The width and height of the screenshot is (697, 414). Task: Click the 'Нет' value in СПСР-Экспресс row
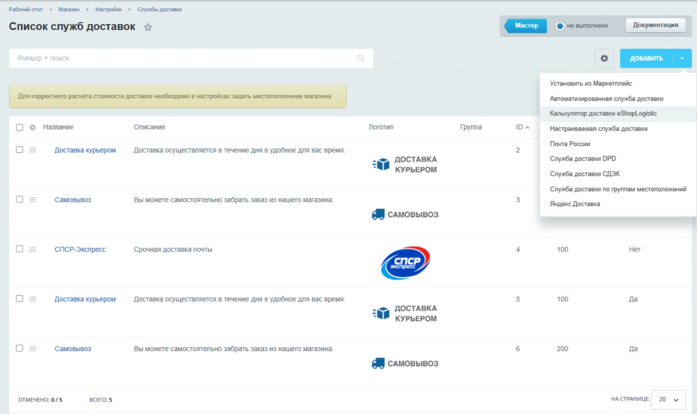point(634,249)
